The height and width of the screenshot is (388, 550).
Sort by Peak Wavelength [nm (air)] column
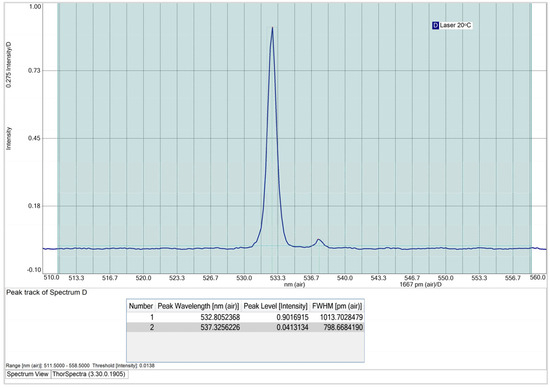coord(198,306)
